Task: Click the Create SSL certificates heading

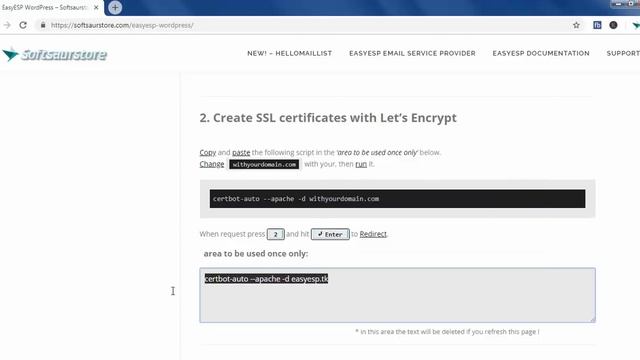Action: pyautogui.click(x=328, y=118)
